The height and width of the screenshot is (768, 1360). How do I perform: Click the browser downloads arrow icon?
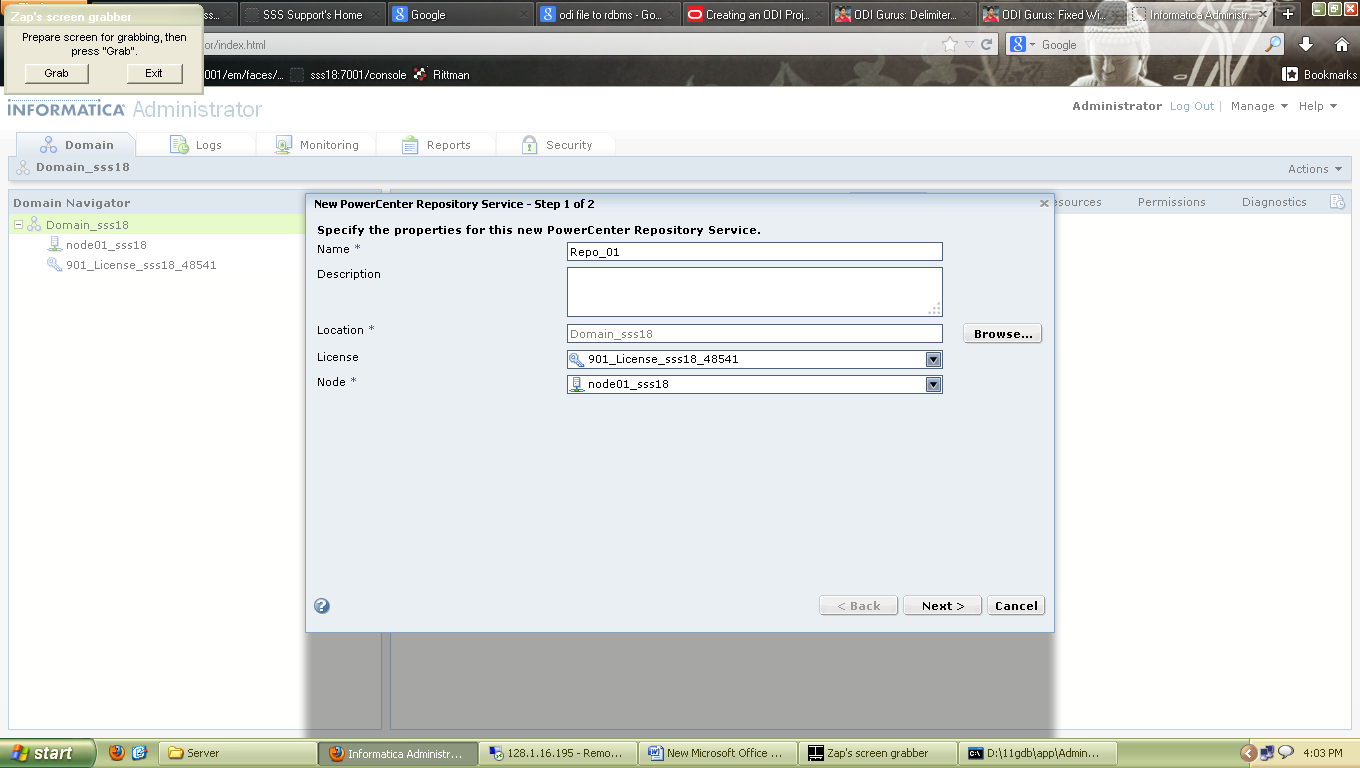point(1306,44)
